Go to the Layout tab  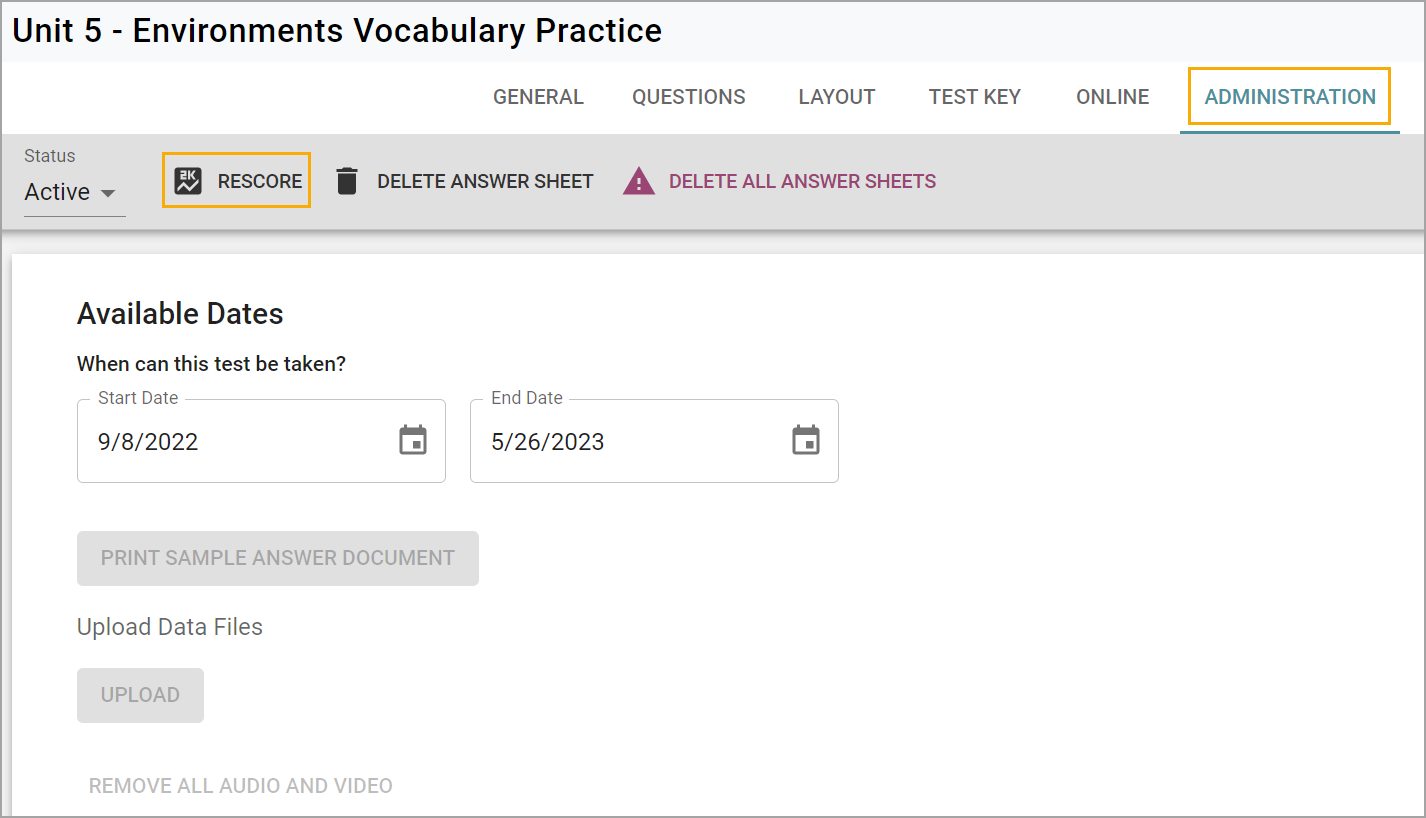837,97
